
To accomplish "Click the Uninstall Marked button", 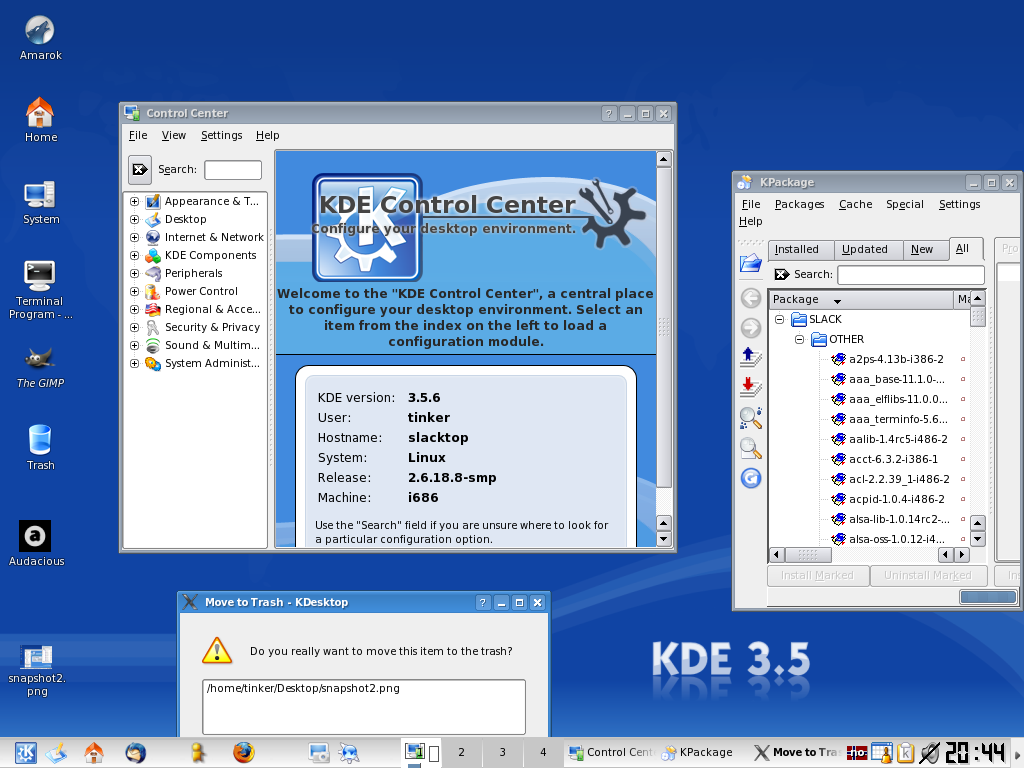I will point(927,575).
